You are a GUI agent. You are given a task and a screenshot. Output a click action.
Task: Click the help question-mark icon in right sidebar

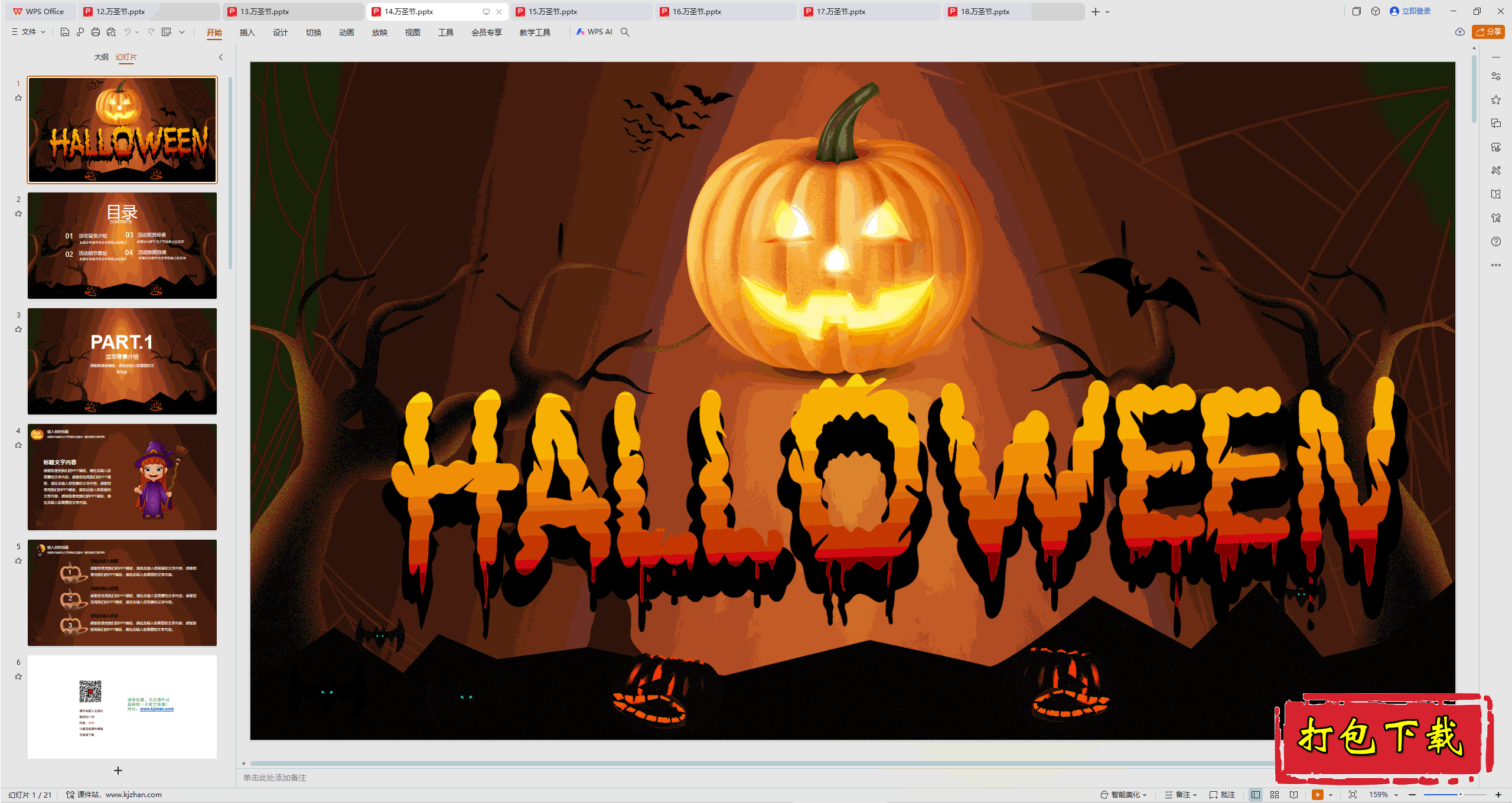tap(1496, 241)
